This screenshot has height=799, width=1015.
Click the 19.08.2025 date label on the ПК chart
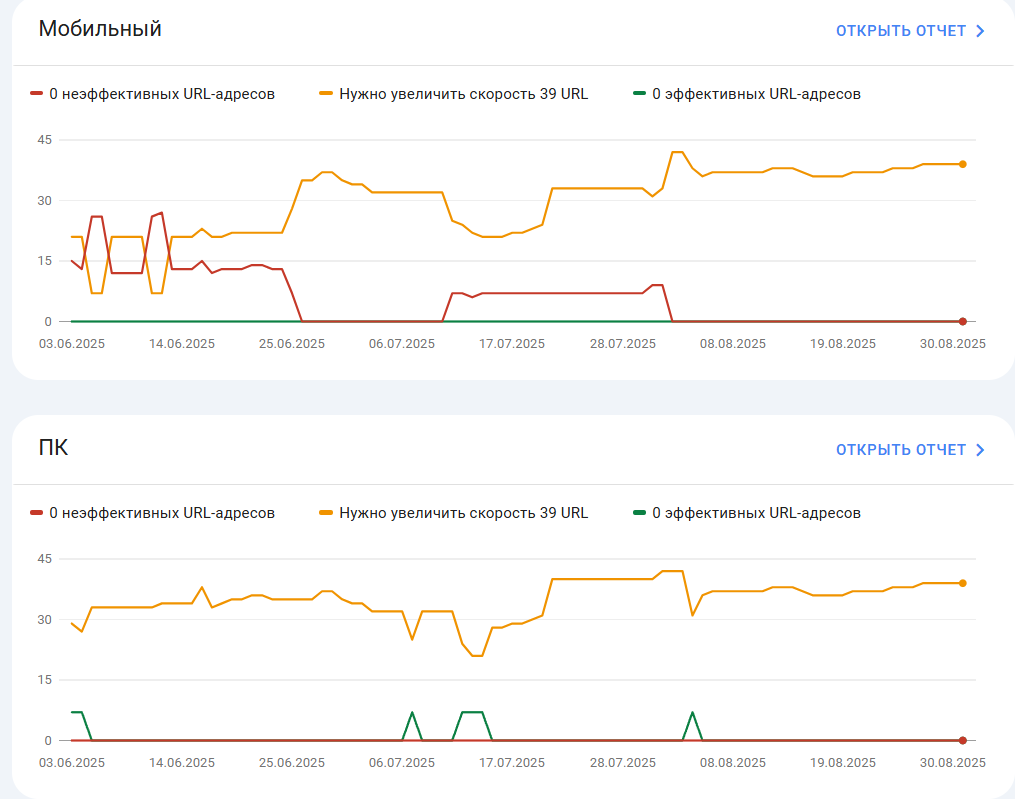tap(843, 763)
